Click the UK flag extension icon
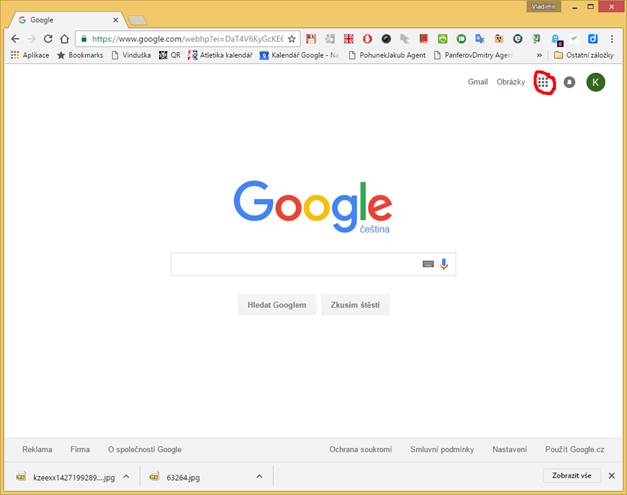The width and height of the screenshot is (627, 495). pyautogui.click(x=349, y=39)
